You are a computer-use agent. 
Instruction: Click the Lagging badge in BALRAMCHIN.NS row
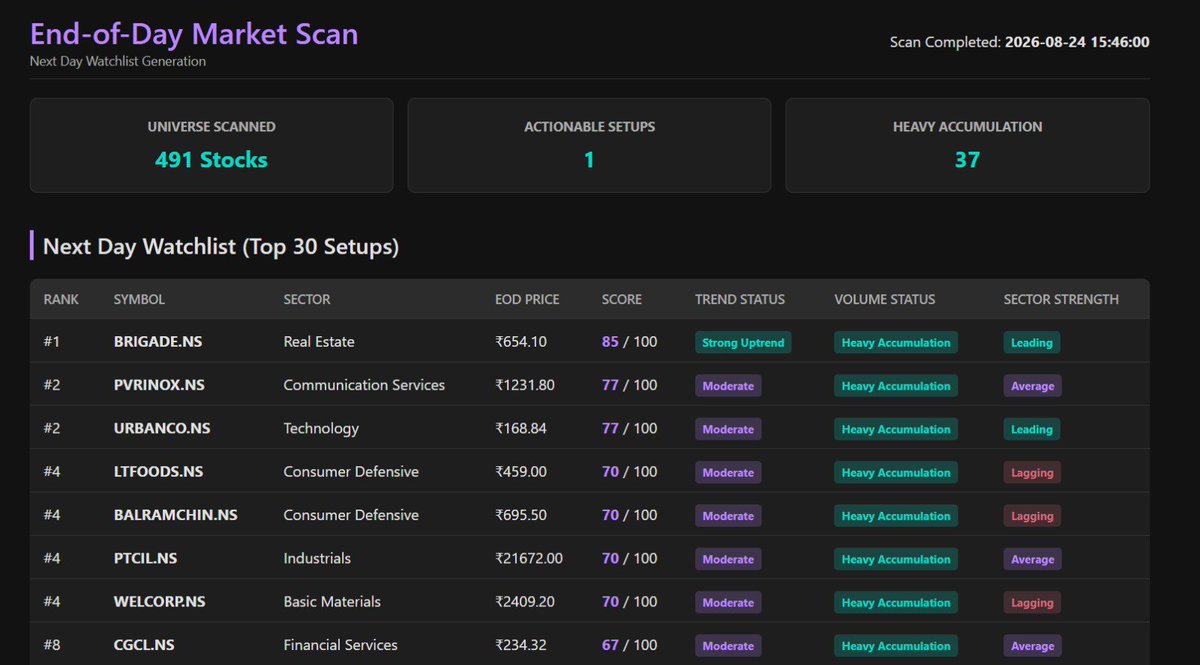1032,516
